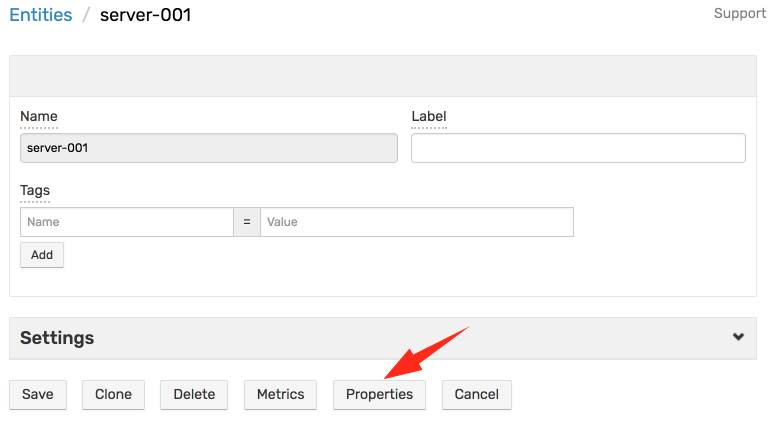This screenshot has width=777, height=432.
Task: Open the Entities breadcrumb link
Action: pyautogui.click(x=41, y=15)
